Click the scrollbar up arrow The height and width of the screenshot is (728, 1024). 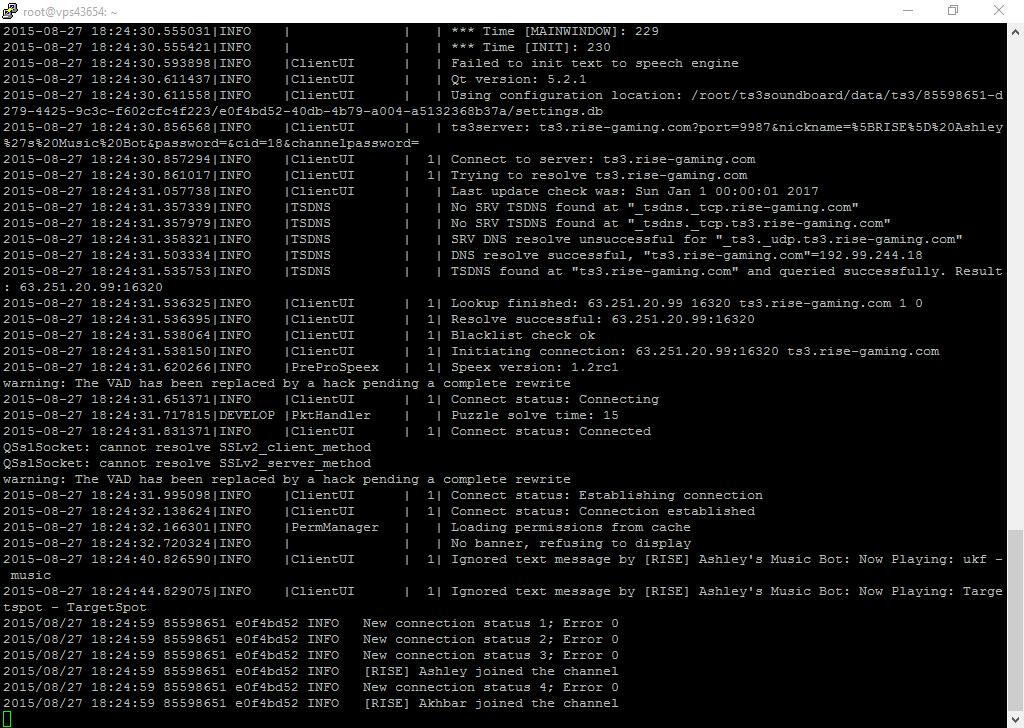pyautogui.click(x=1016, y=31)
